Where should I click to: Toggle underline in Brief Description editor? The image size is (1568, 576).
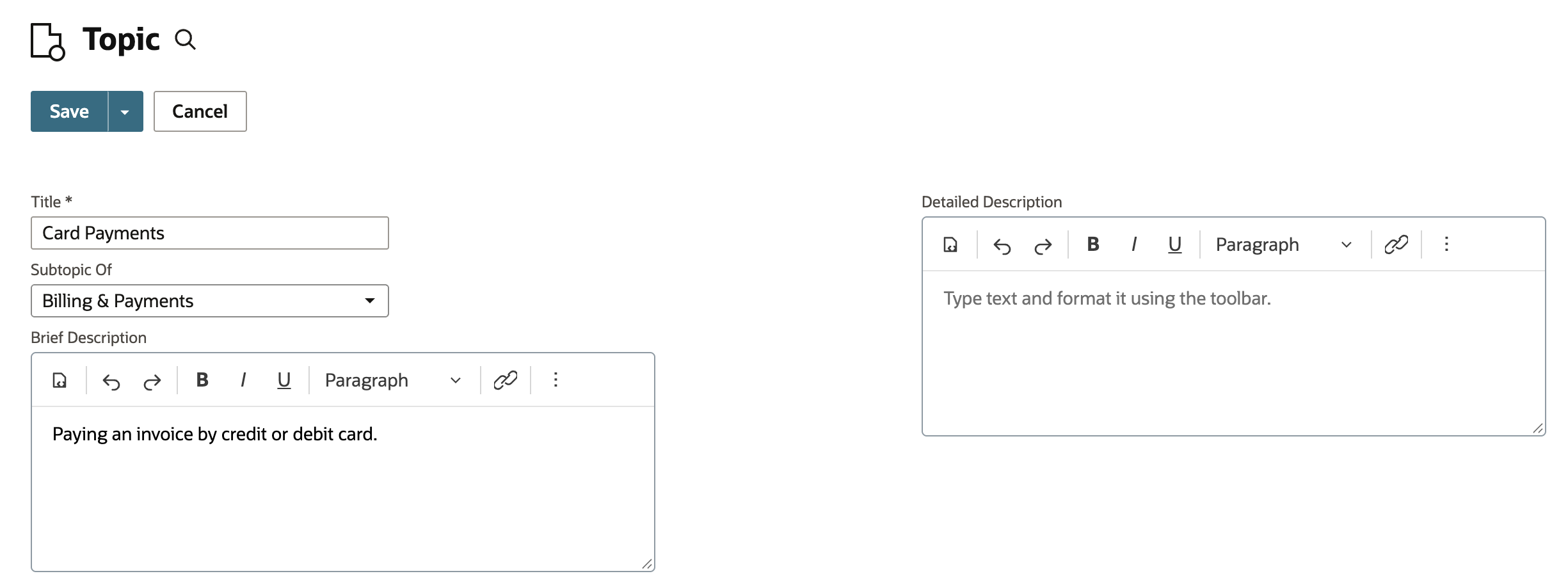284,380
